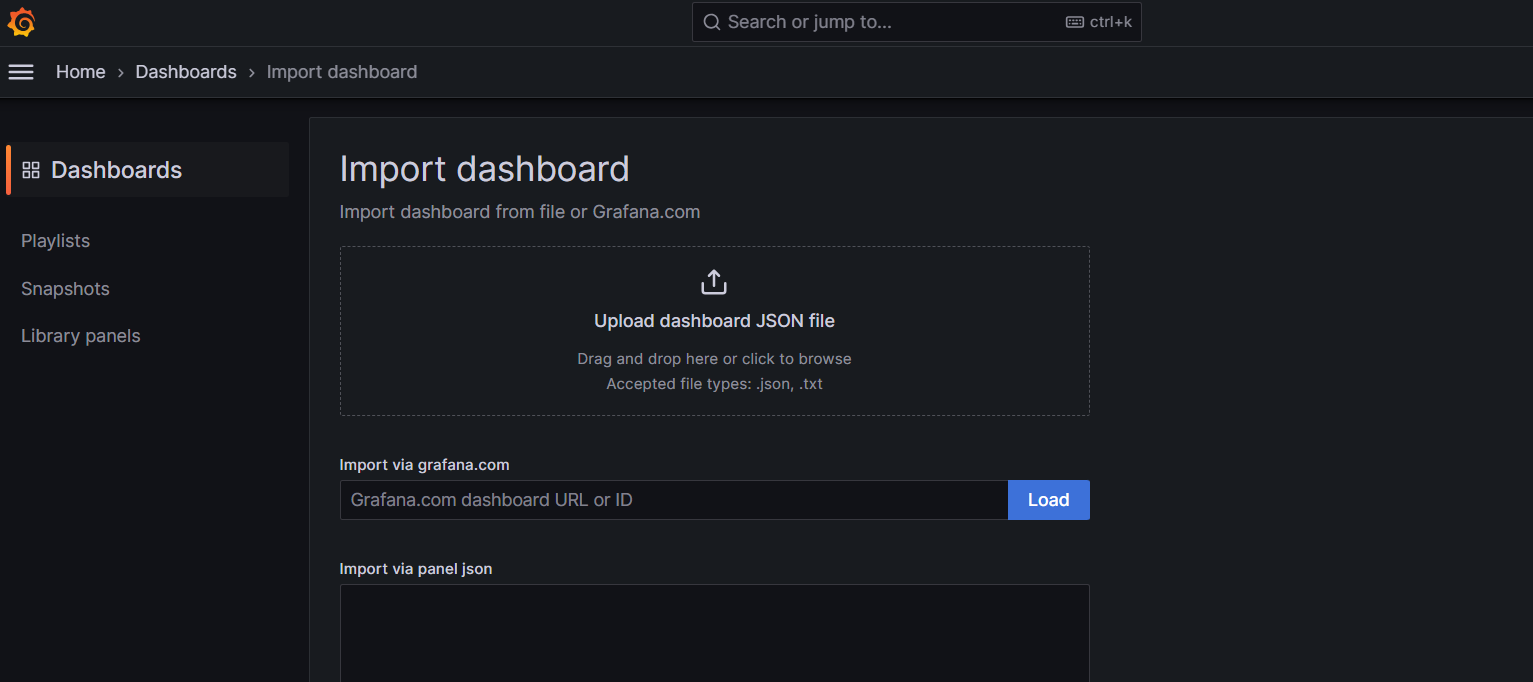This screenshot has width=1533, height=682.
Task: Click the search magnifier icon
Action: tap(712, 22)
